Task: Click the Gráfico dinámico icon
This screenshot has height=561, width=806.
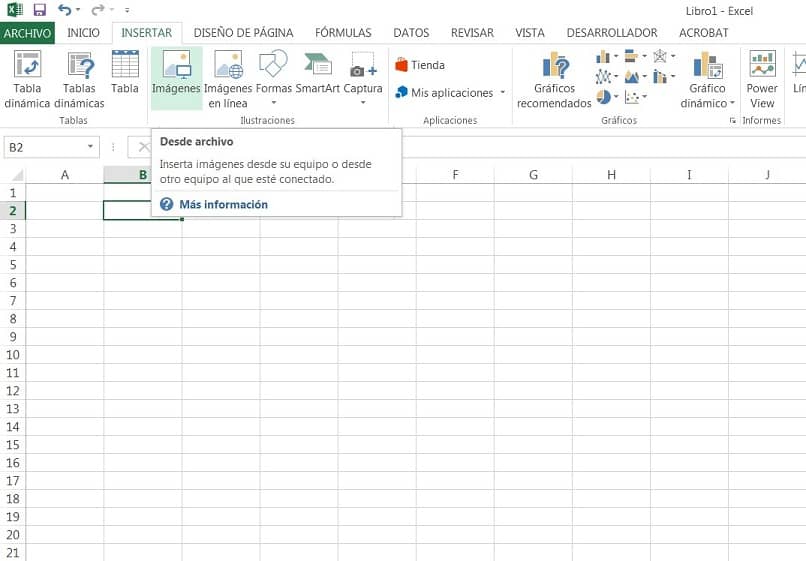Action: tap(708, 64)
